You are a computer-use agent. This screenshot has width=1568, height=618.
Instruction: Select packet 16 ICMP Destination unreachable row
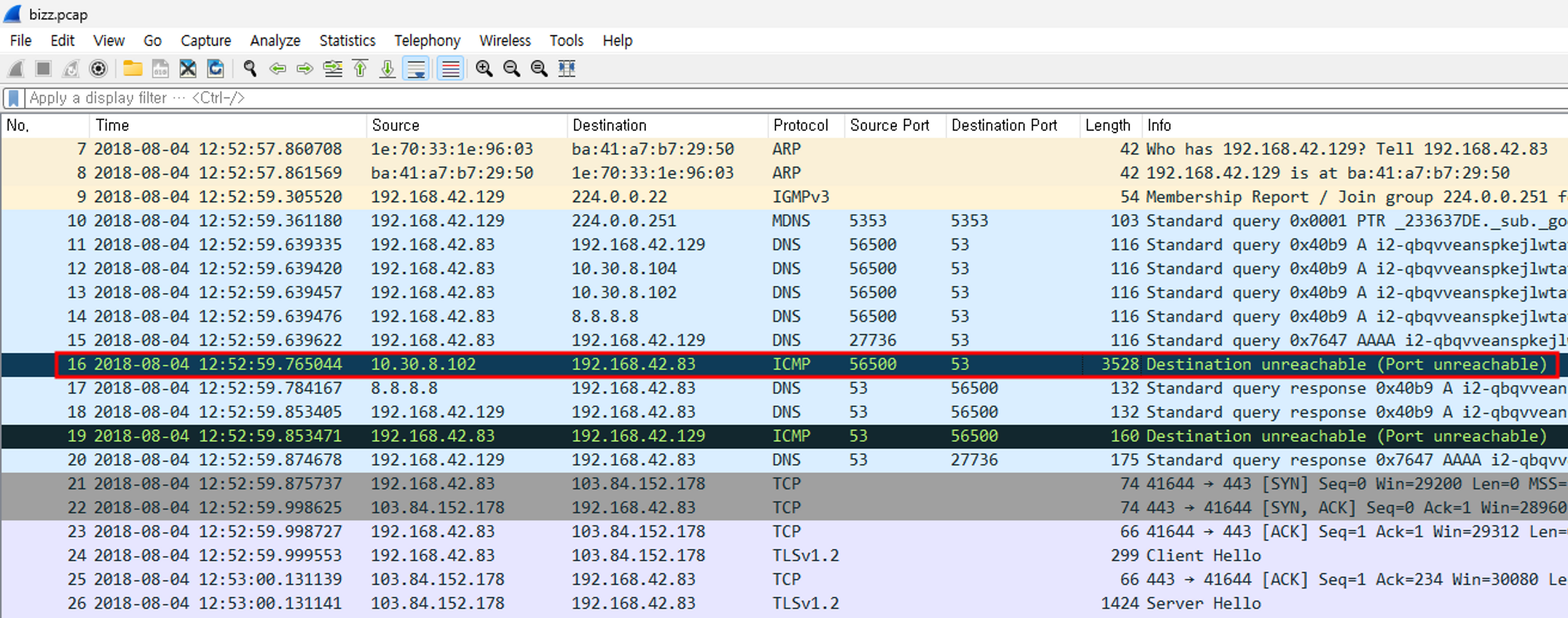point(784,364)
